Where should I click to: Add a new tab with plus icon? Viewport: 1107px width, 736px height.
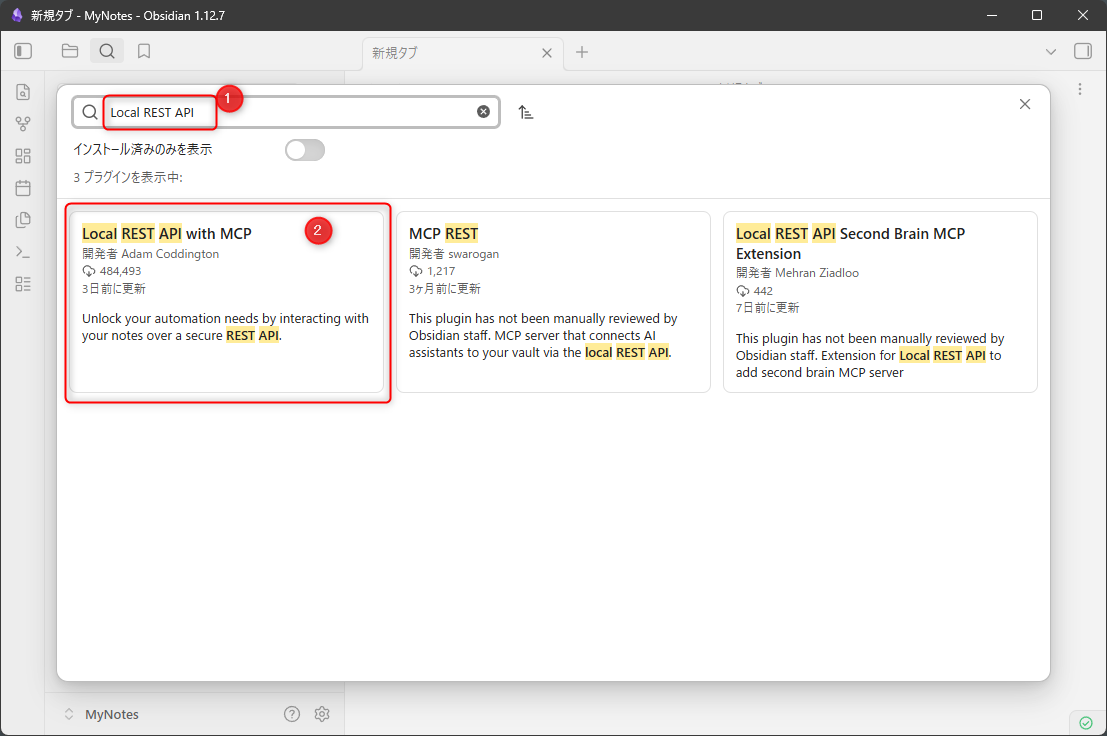582,52
